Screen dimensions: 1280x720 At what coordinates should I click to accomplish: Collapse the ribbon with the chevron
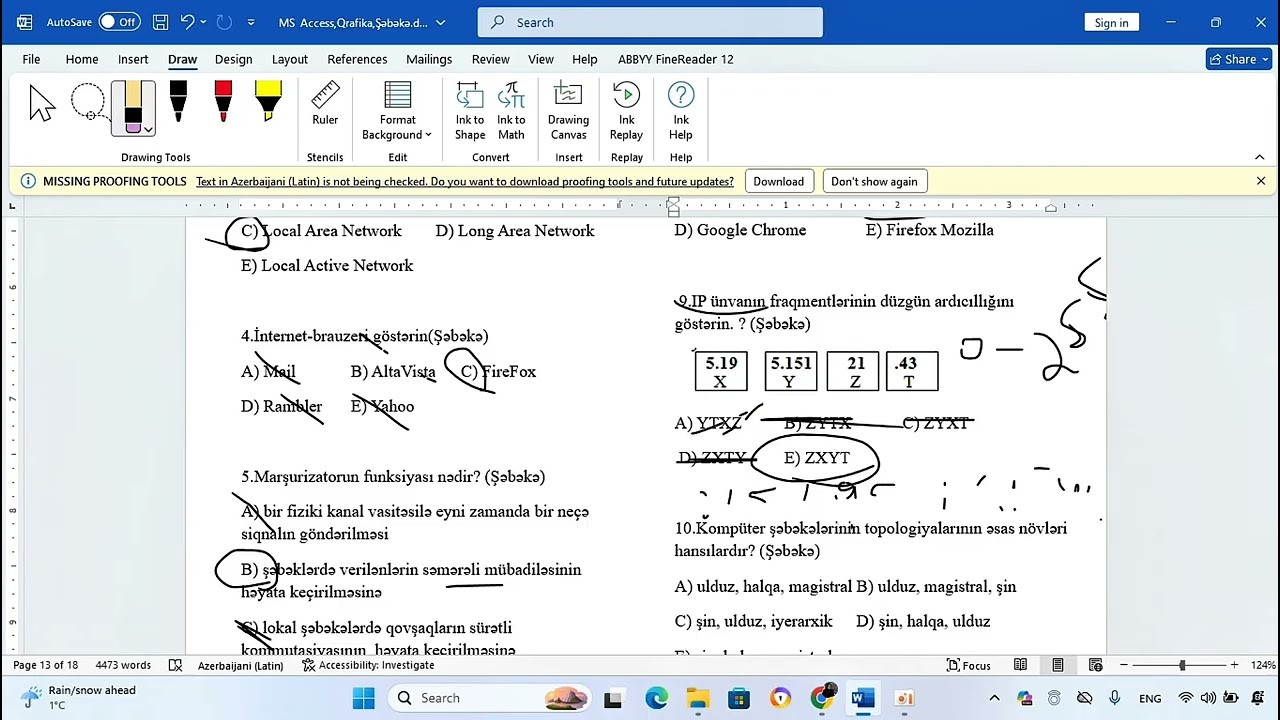pyautogui.click(x=1260, y=157)
